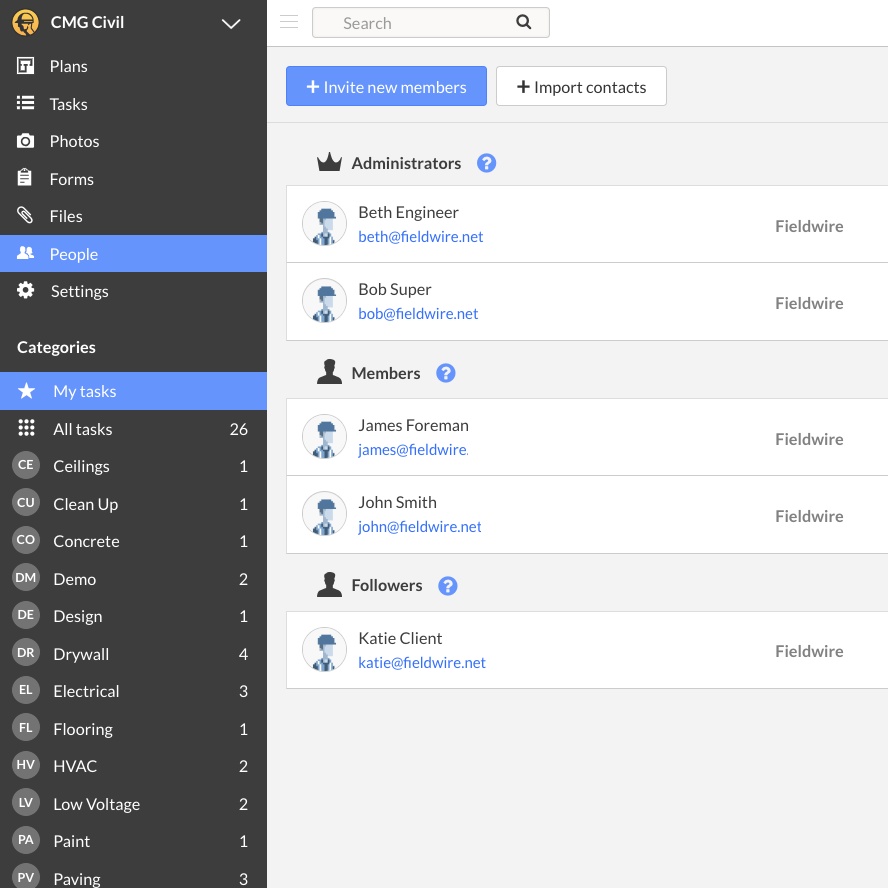This screenshot has width=888, height=888.
Task: Select All tasks category
Action: [x=82, y=429]
